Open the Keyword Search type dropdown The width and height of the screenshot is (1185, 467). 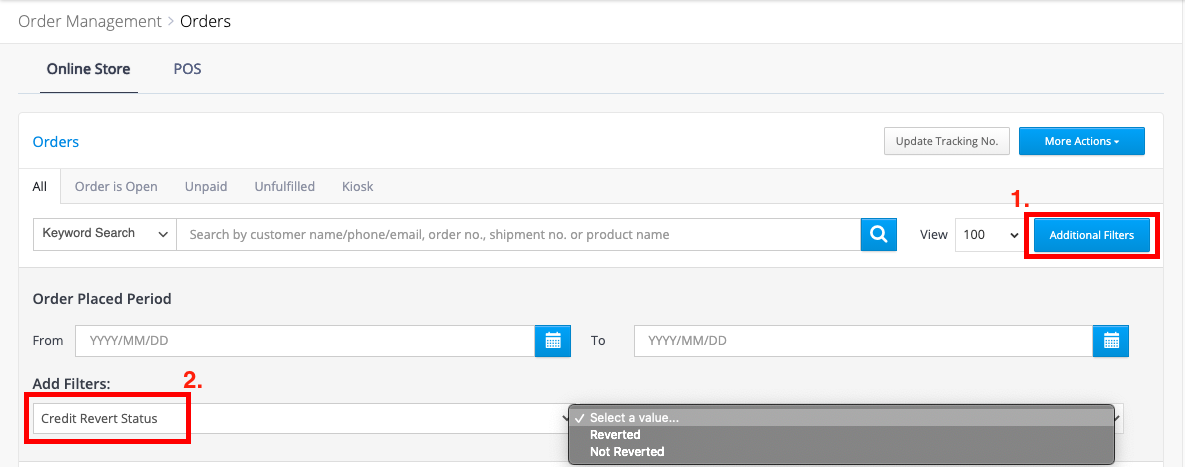[105, 234]
